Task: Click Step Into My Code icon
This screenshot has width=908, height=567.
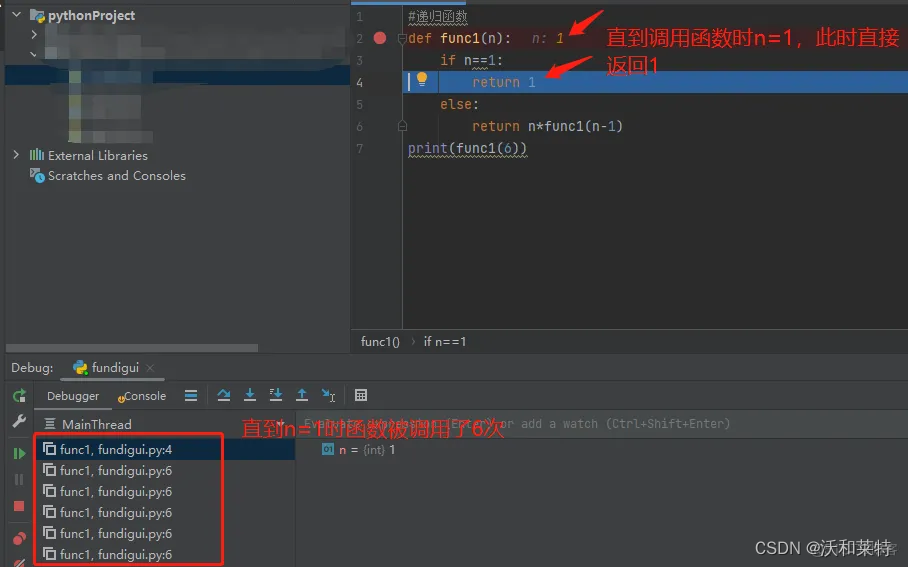Action: 276,395
